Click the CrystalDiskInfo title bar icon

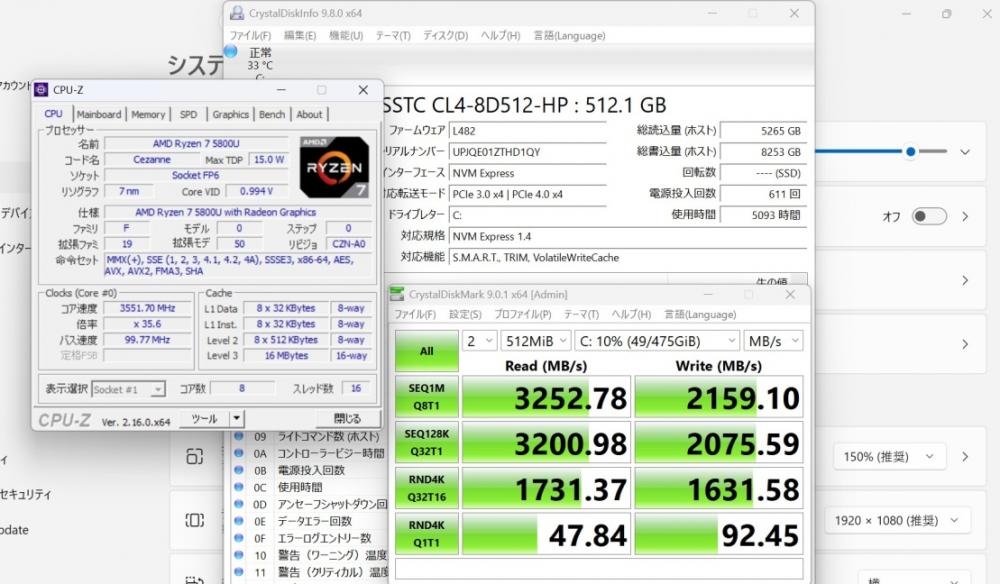pos(237,13)
